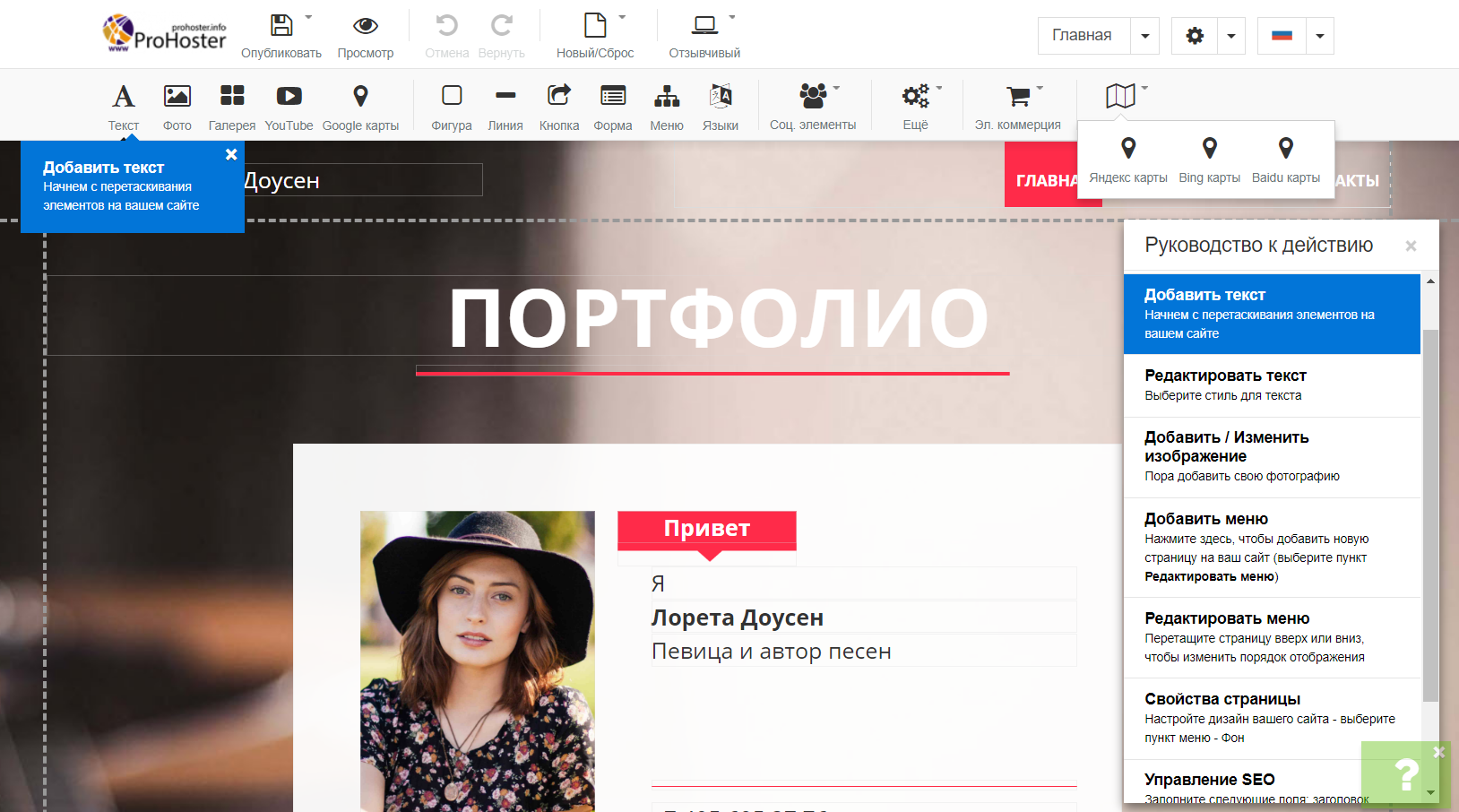Expand the settings gear dropdown arrow
Screen dimensions: 1459x812
tap(1230, 37)
